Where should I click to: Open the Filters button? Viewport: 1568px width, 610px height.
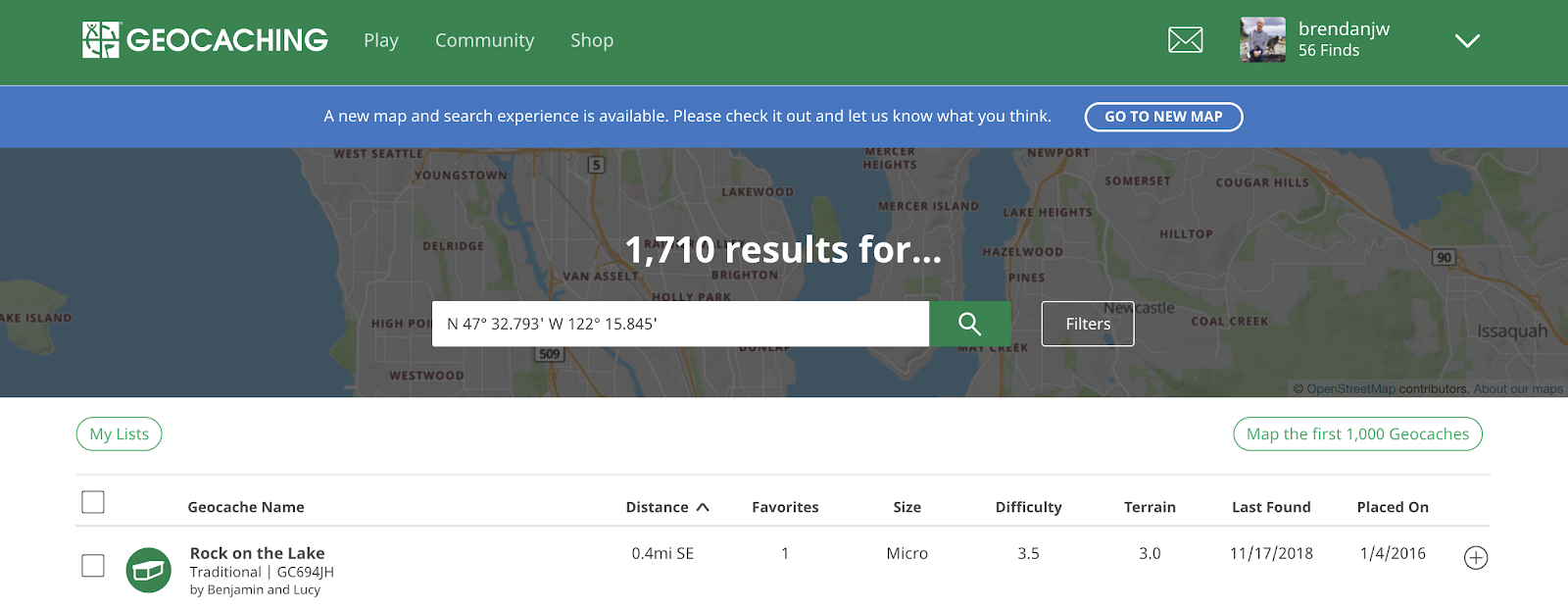(1088, 324)
